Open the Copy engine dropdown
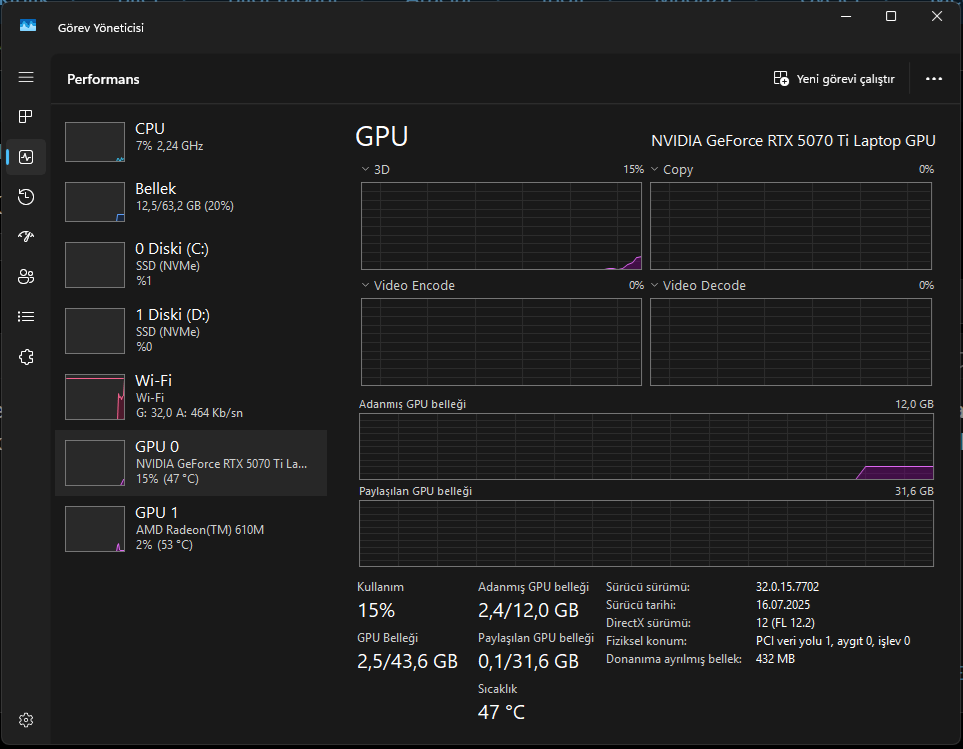 click(x=672, y=169)
